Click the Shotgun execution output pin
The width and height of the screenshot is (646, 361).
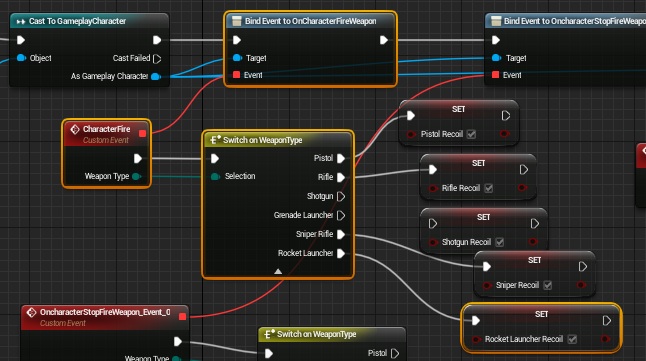(x=341, y=196)
